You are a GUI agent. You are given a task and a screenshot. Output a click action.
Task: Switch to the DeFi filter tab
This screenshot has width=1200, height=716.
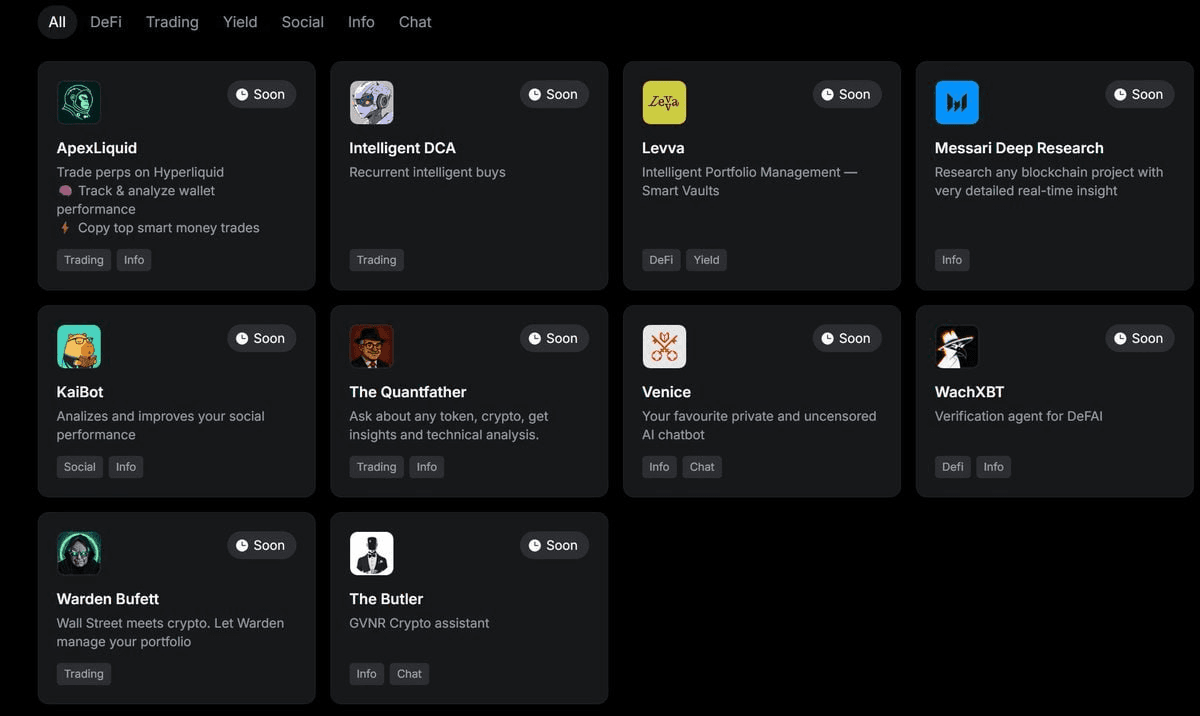click(106, 22)
